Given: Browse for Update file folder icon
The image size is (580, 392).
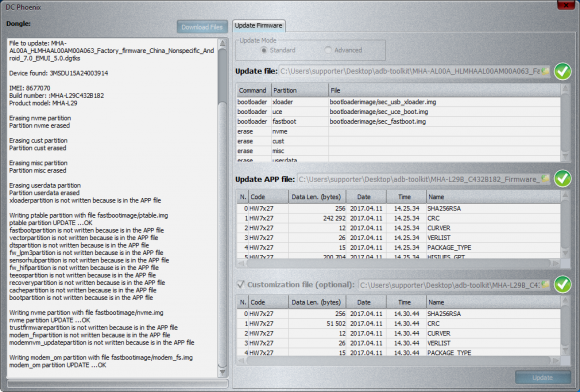Looking at the screenshot, I should pos(545,71).
